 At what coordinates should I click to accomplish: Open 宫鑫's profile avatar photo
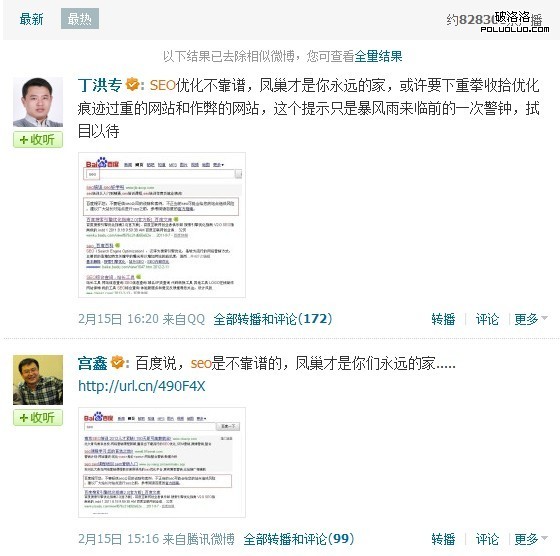(x=38, y=380)
